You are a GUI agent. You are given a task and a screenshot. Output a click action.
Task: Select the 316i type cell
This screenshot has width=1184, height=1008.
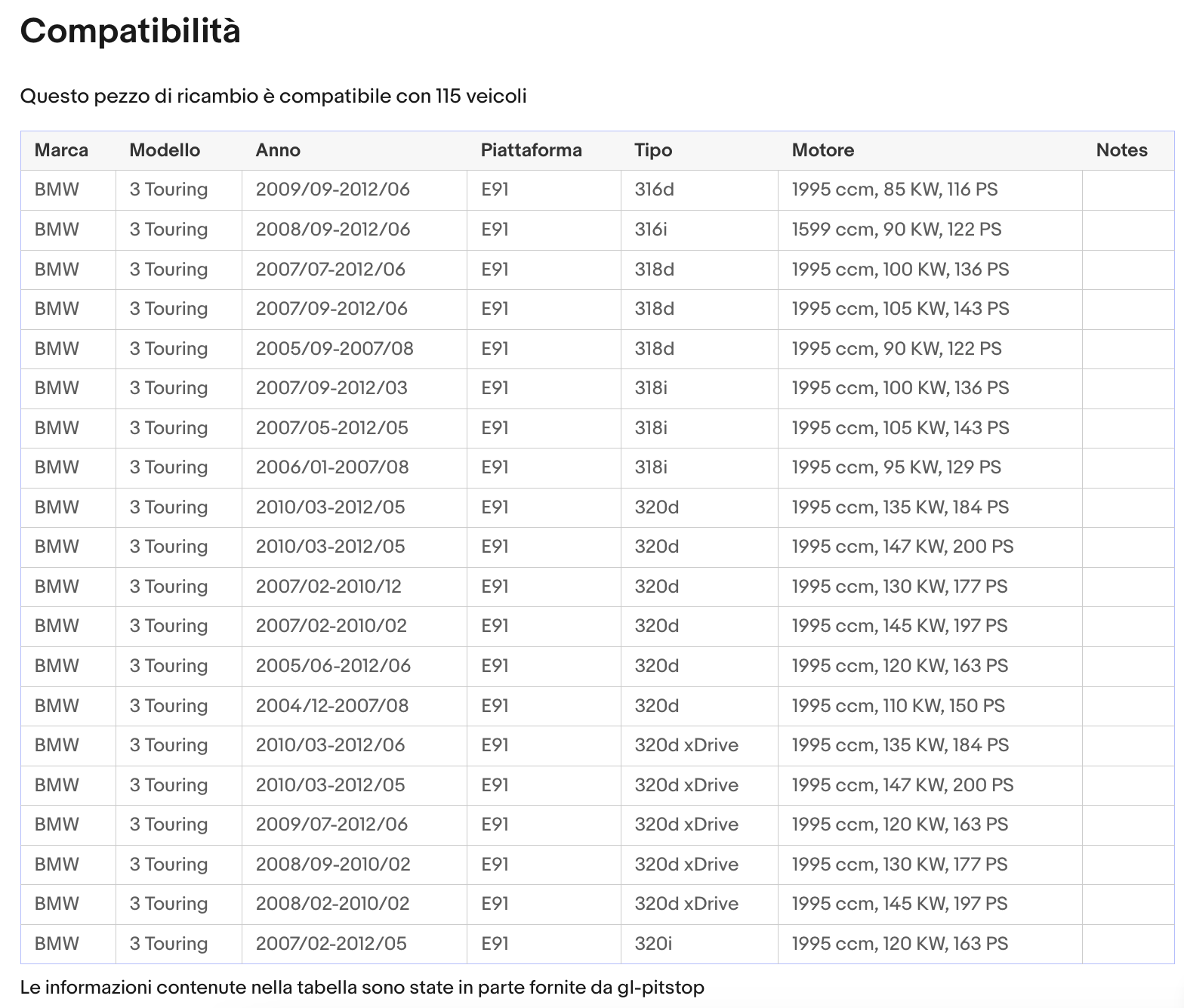(x=699, y=230)
